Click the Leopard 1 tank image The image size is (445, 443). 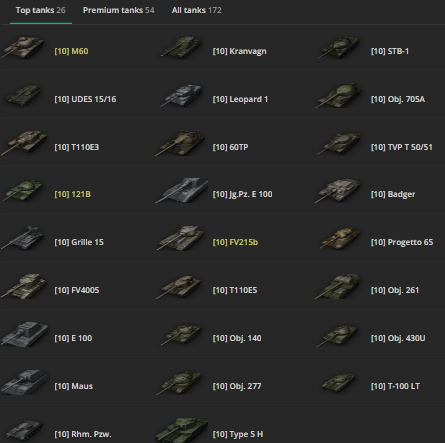181,96
